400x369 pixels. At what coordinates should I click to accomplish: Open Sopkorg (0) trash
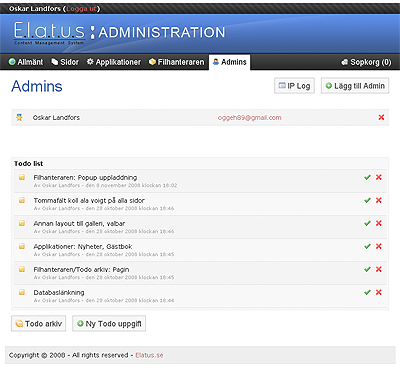(x=366, y=62)
